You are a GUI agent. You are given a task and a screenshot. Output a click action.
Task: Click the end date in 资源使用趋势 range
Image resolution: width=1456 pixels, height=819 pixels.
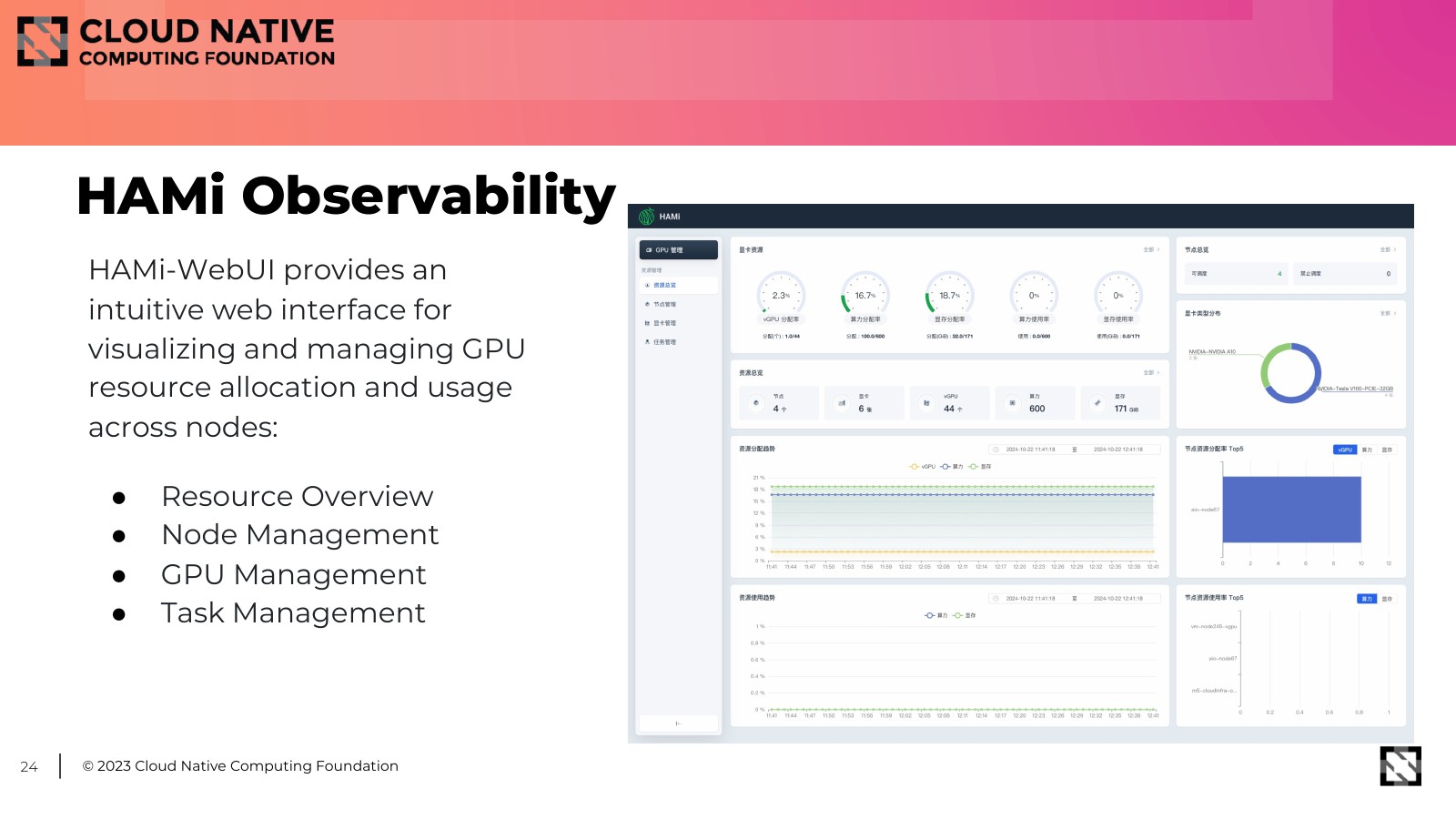1118,599
